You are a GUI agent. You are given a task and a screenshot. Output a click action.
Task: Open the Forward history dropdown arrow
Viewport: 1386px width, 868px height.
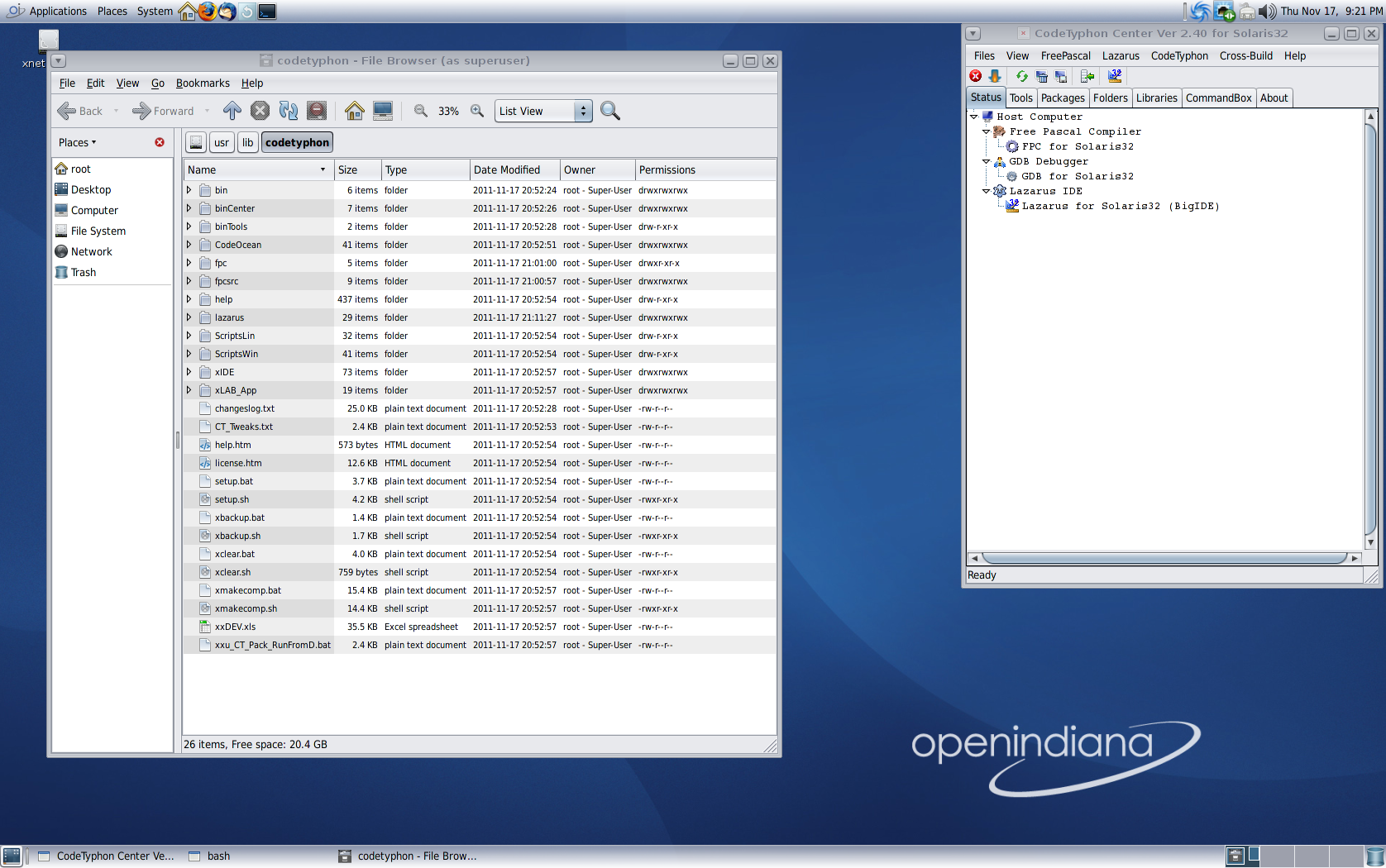(207, 111)
